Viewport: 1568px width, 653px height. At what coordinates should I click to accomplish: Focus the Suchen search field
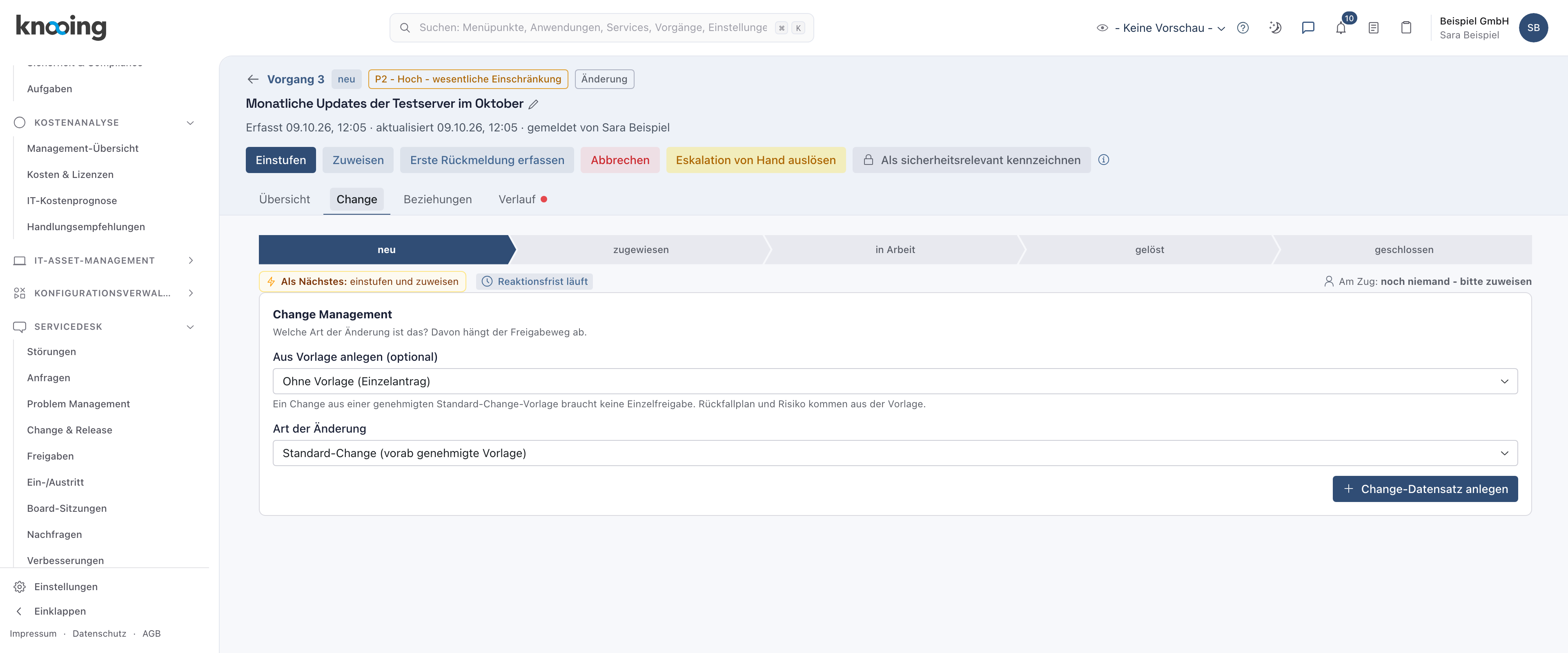point(601,28)
